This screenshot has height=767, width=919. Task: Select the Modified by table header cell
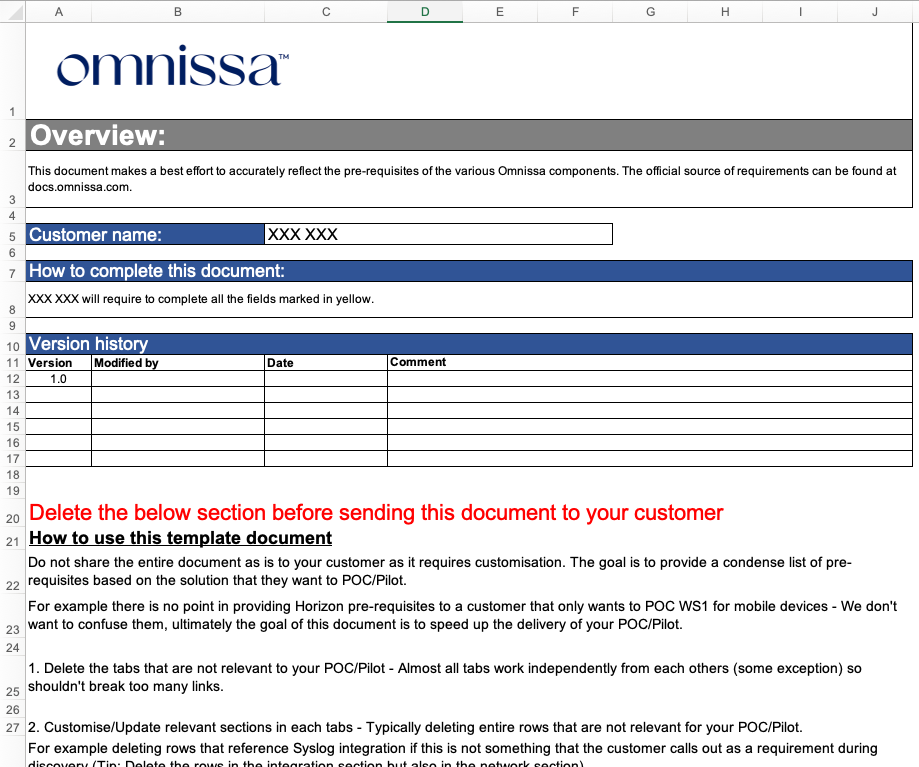click(177, 363)
